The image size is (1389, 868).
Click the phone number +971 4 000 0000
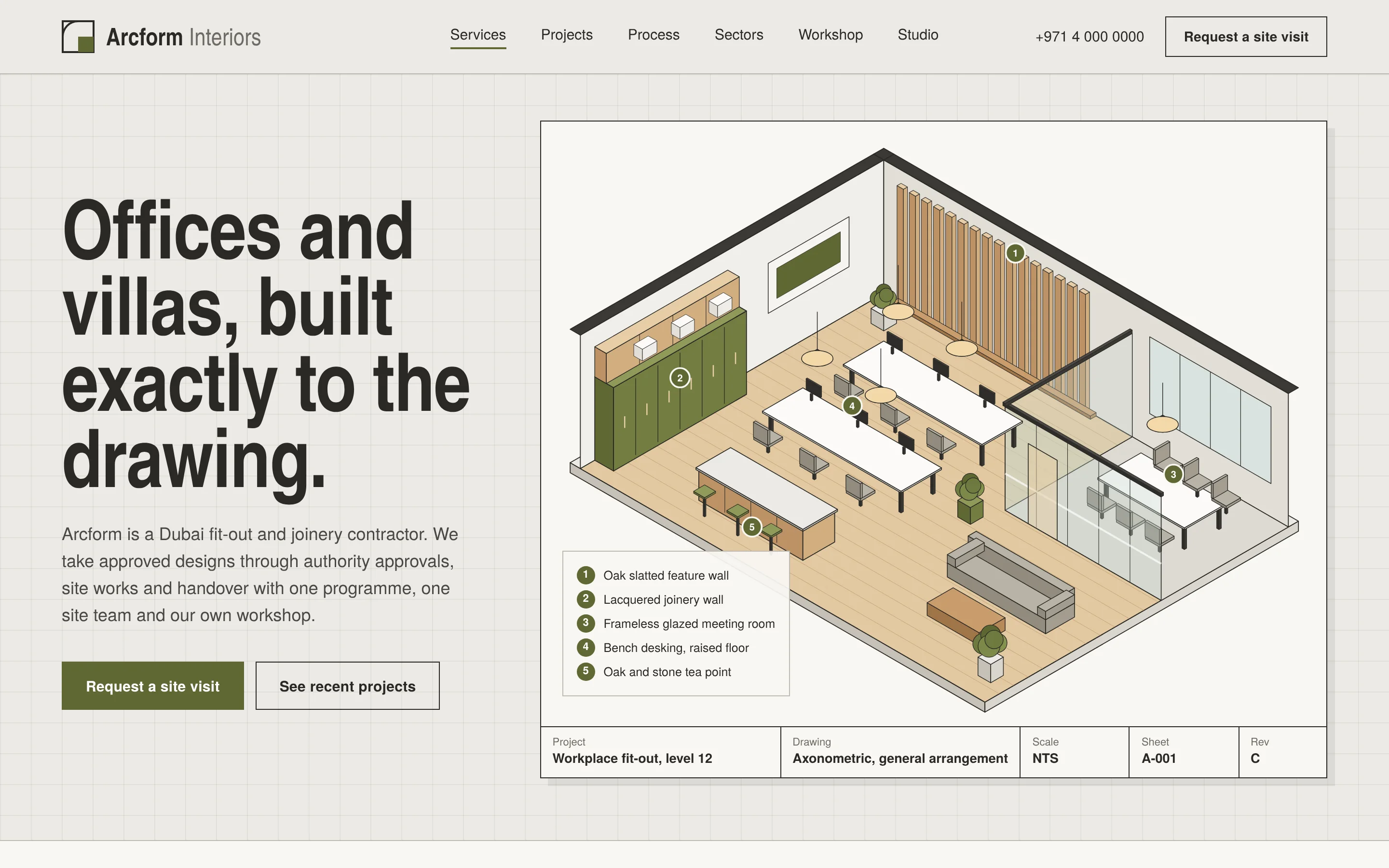[1089, 37]
